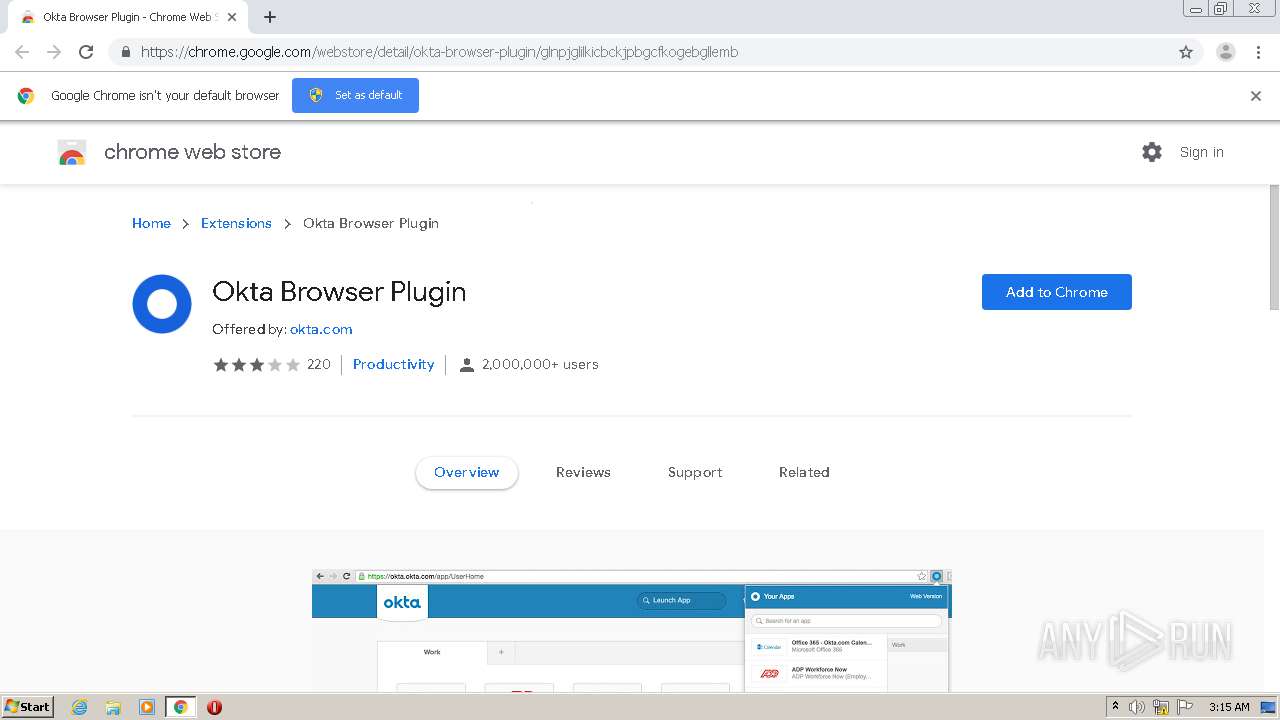Open the media player taskbar icon
The height and width of the screenshot is (720, 1280).
coord(147,707)
